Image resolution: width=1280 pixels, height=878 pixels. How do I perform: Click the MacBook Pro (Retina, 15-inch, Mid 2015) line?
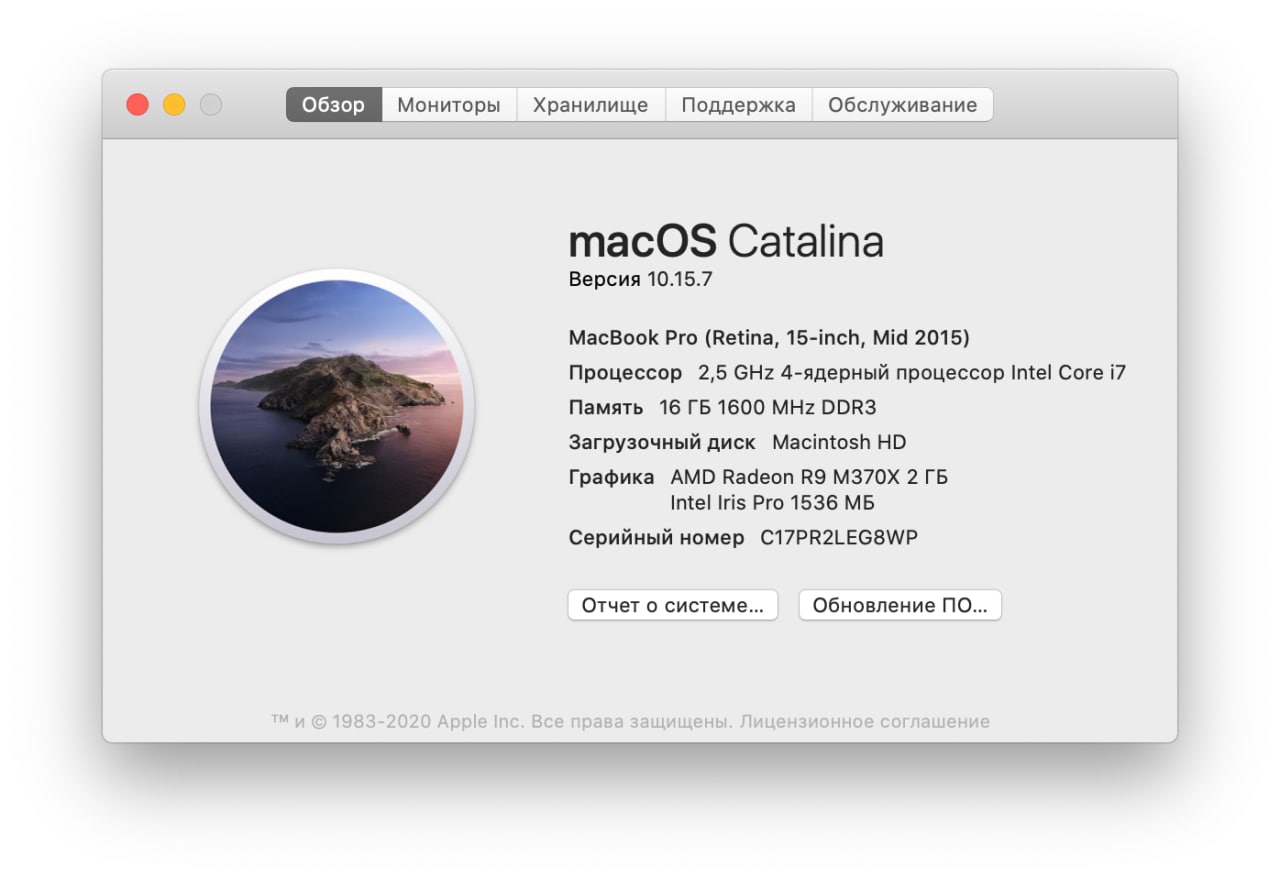point(769,338)
